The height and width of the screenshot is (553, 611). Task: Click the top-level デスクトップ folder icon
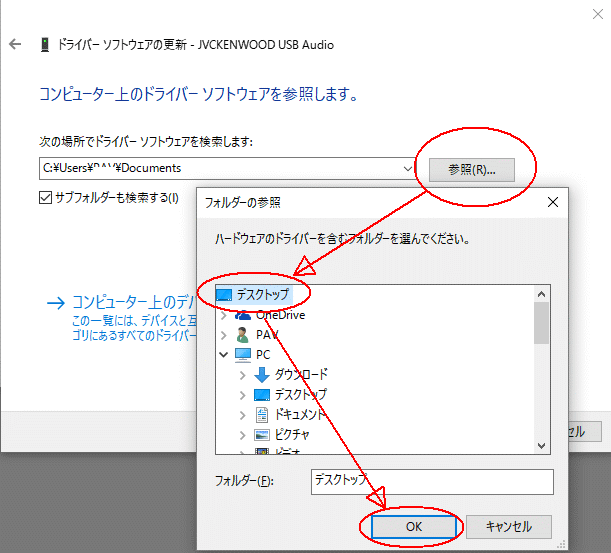click(x=224, y=295)
